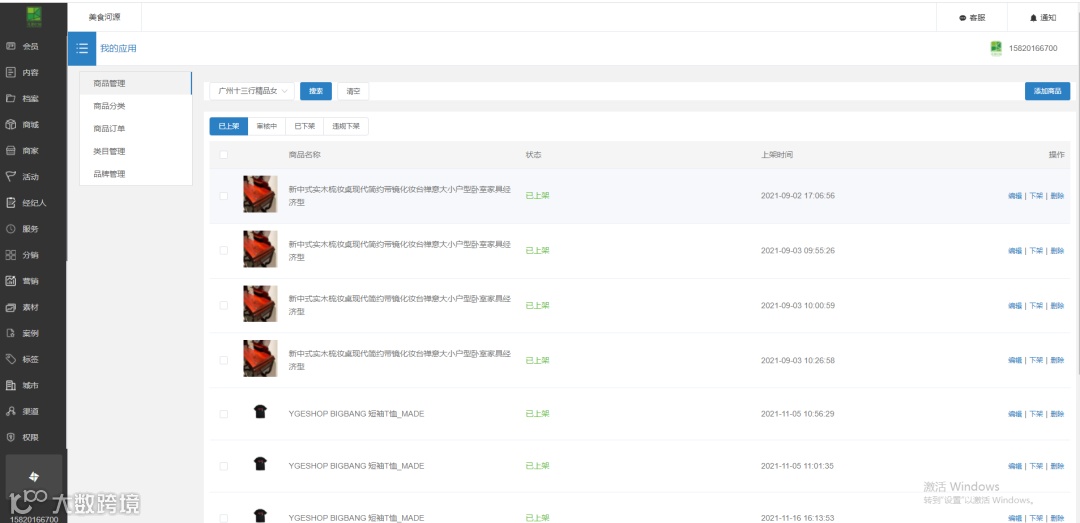
Task: Click 下架 for the 2021-09-03 09:55:26 row
Action: pos(1036,251)
